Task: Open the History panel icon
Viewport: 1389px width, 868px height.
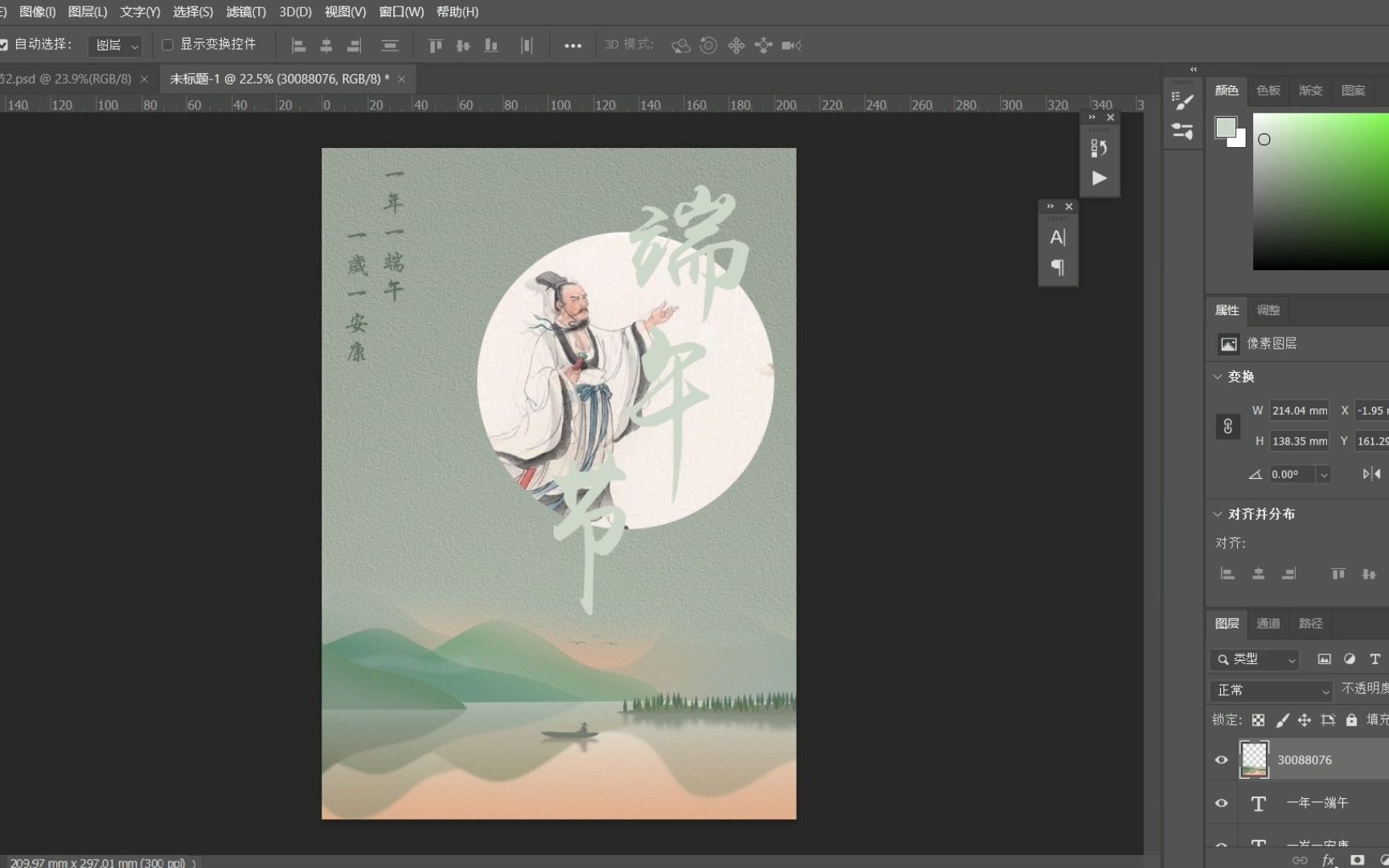Action: pyautogui.click(x=1099, y=148)
